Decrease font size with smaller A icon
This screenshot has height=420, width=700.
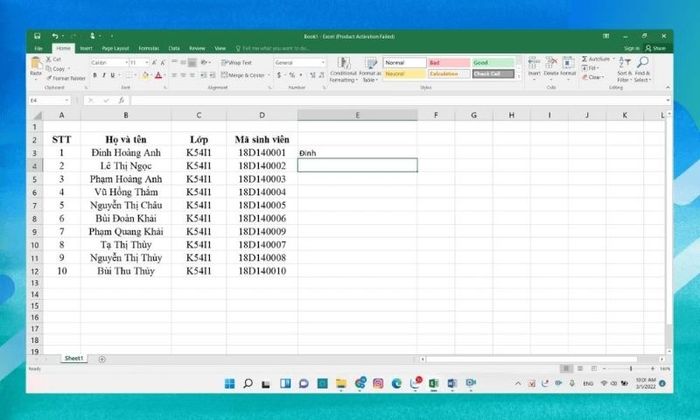163,63
